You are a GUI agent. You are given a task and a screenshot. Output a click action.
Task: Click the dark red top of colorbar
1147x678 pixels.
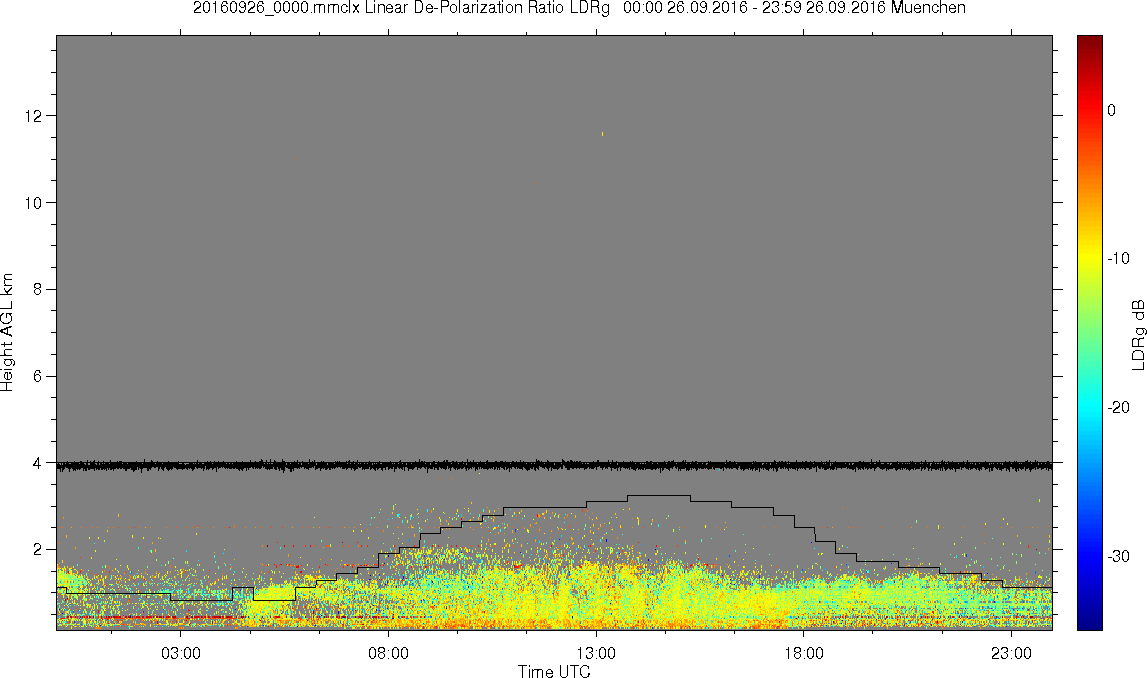(x=1089, y=42)
